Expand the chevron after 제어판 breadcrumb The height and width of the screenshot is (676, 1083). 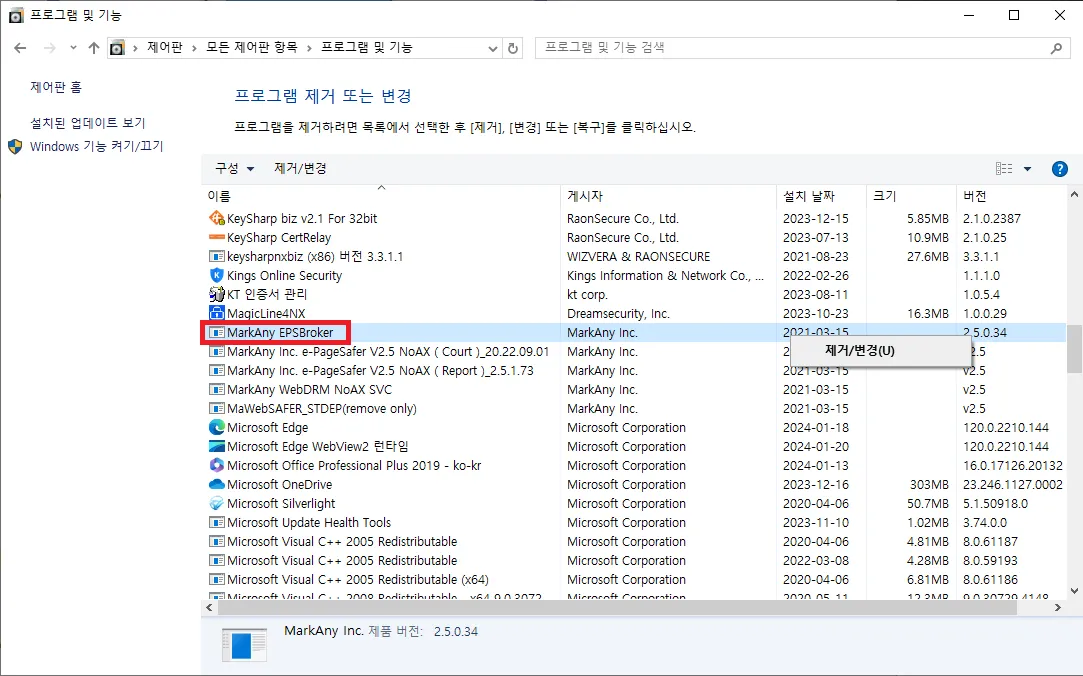coord(194,48)
